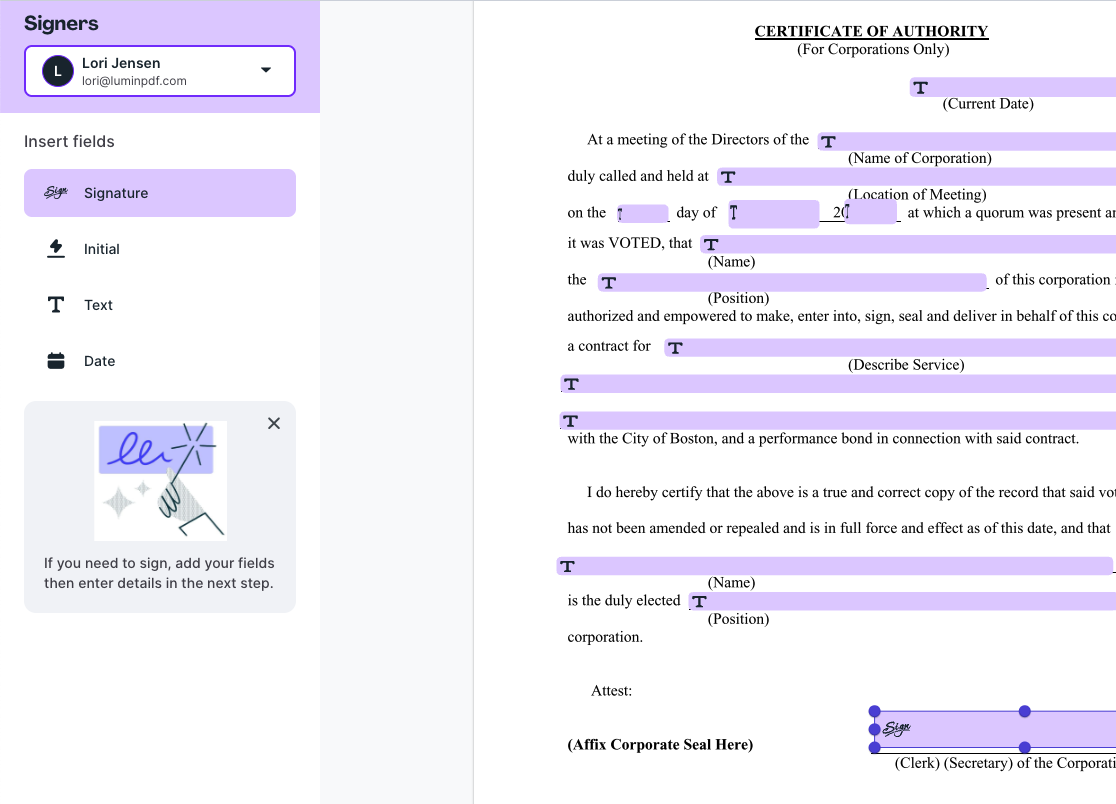Click the month field after 'day of'

click(774, 213)
